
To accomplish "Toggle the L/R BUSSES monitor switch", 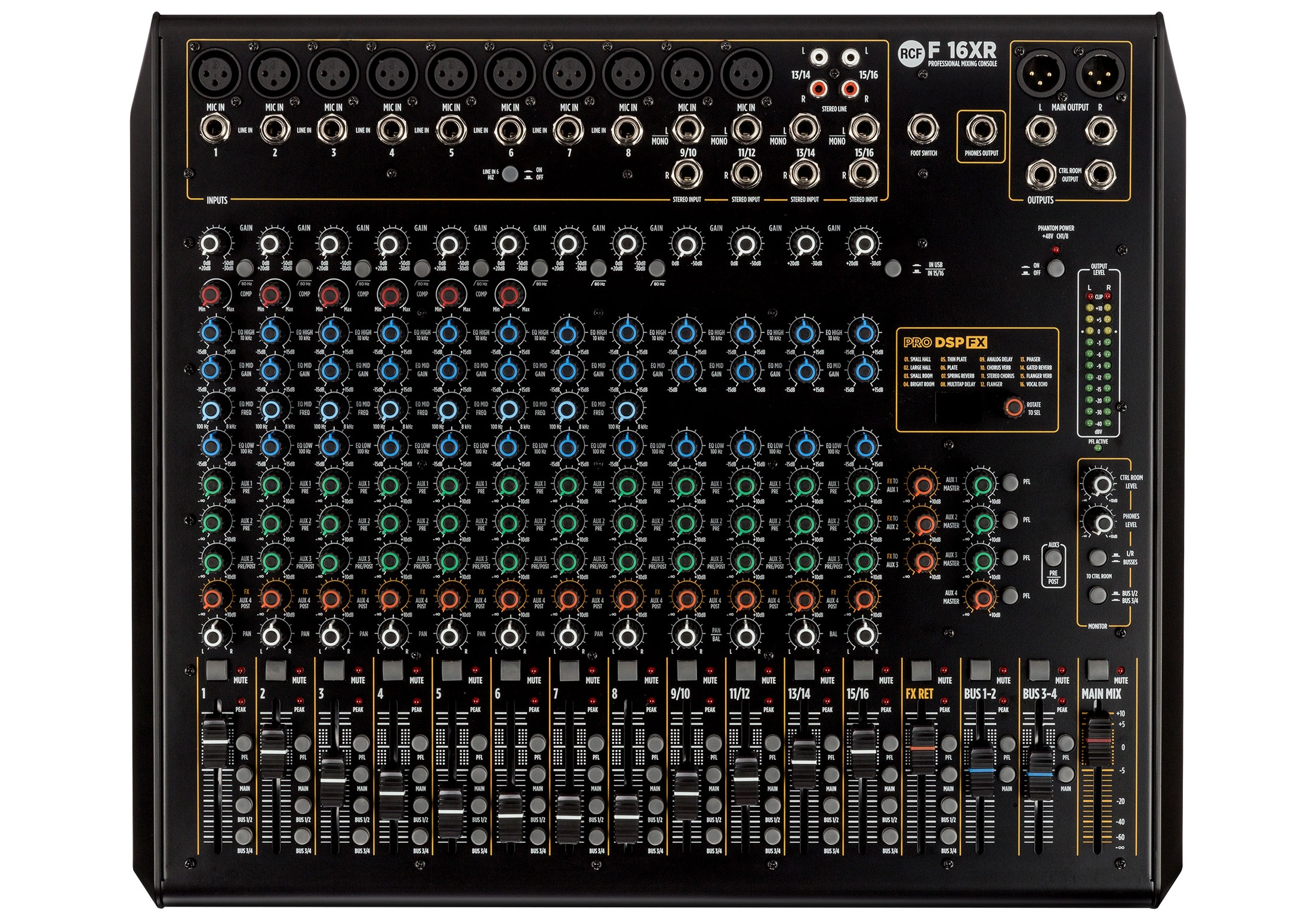I will point(1098,557).
